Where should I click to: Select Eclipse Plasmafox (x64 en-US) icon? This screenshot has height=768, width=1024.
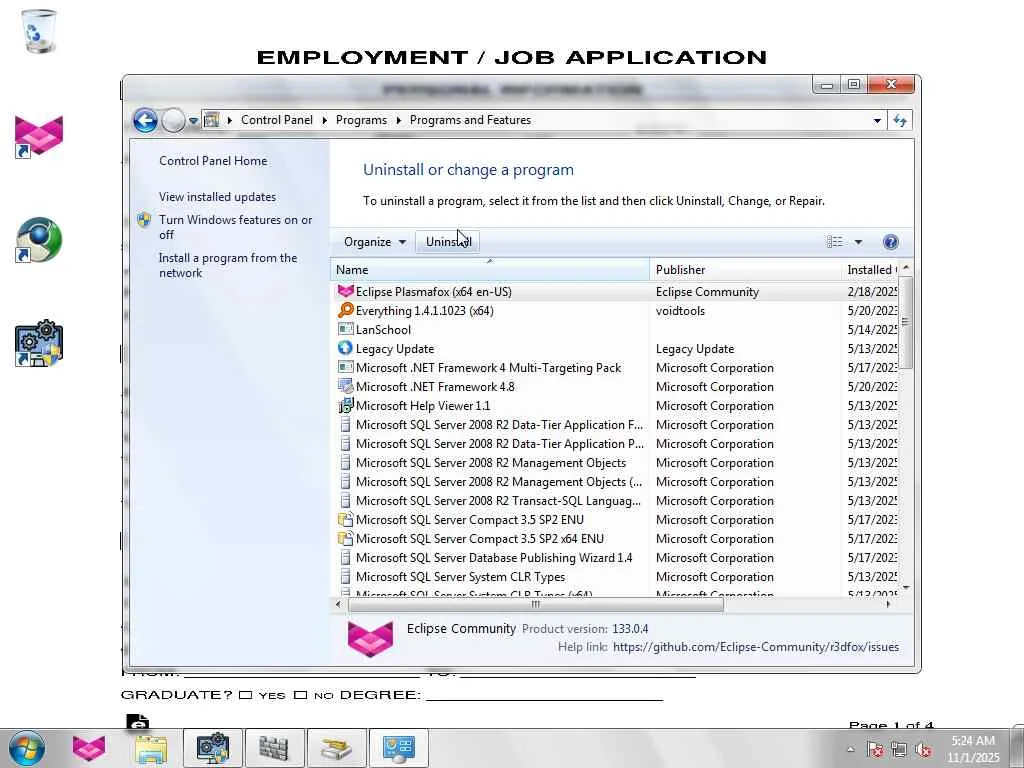pyautogui.click(x=345, y=291)
